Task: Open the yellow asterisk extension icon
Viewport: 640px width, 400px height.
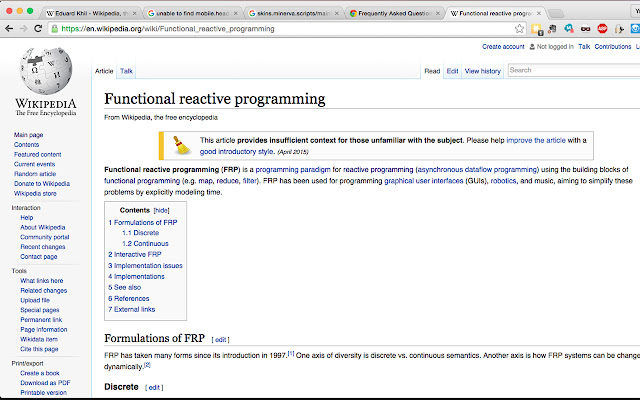Action: (x=537, y=29)
